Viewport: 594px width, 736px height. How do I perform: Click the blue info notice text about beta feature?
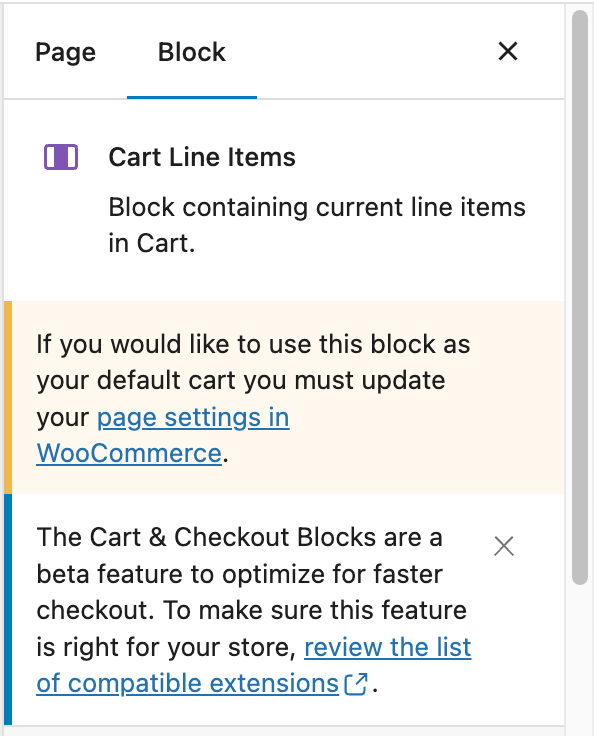254,610
